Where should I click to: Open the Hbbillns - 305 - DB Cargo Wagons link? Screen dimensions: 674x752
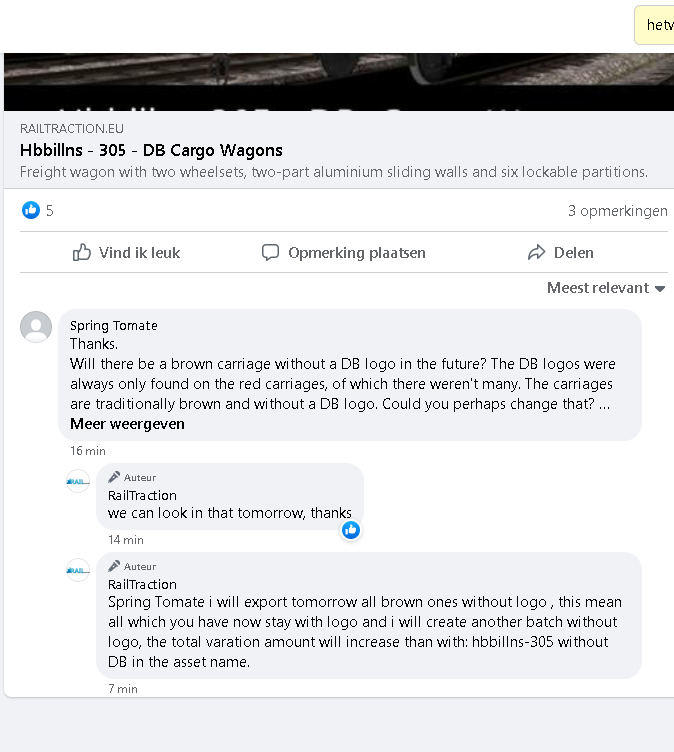pos(151,150)
